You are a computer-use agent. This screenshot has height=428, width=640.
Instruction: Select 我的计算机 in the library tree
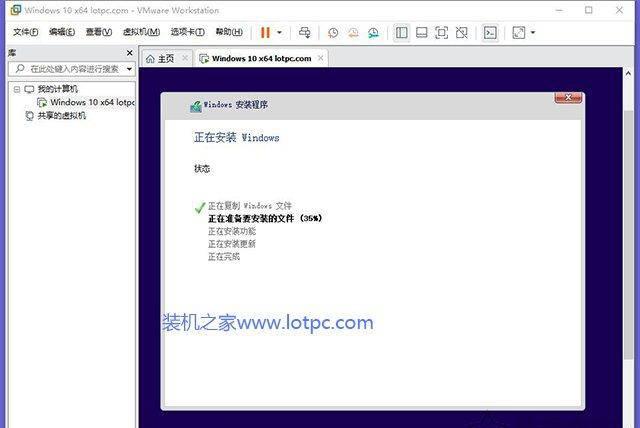[58, 89]
